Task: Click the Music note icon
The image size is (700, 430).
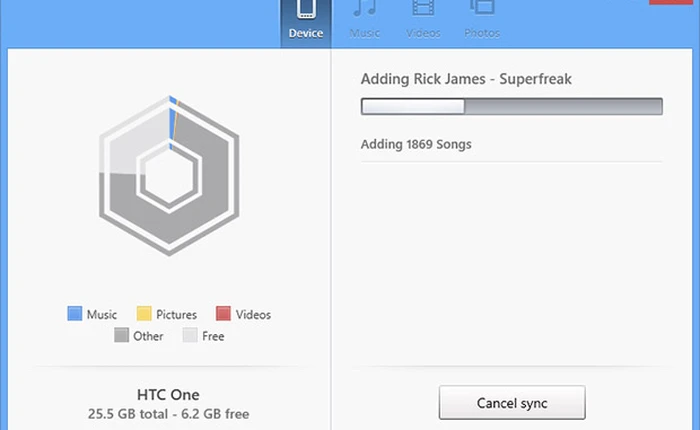Action: pos(365,8)
